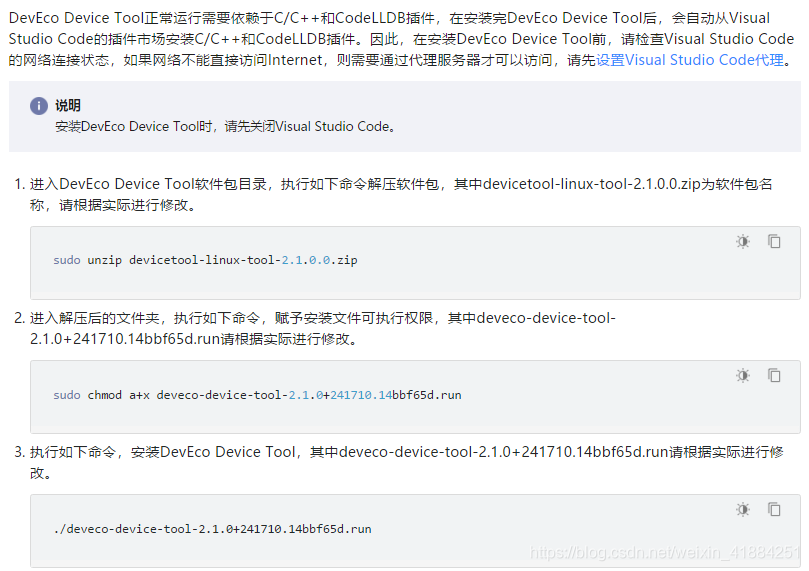Click the blue info icon beside 说明
The image size is (809, 571).
(x=39, y=106)
